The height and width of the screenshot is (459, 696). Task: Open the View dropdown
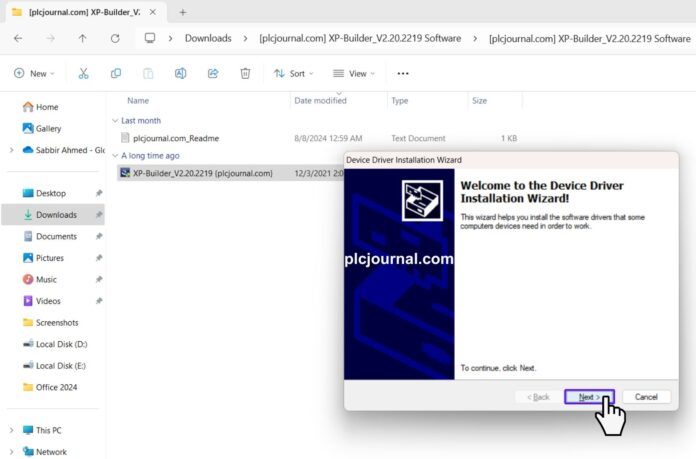click(354, 74)
